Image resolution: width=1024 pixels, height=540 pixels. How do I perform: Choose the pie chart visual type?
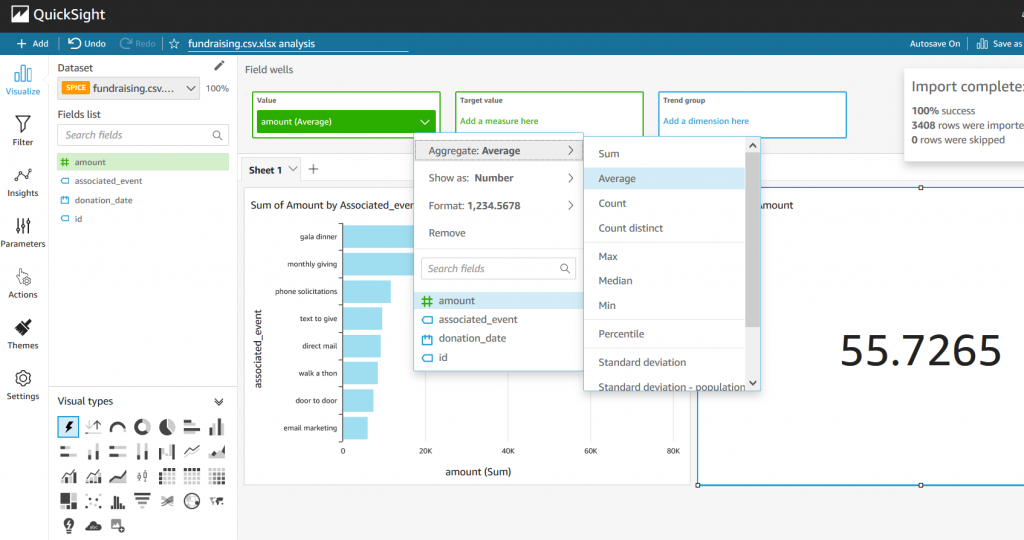coord(167,427)
